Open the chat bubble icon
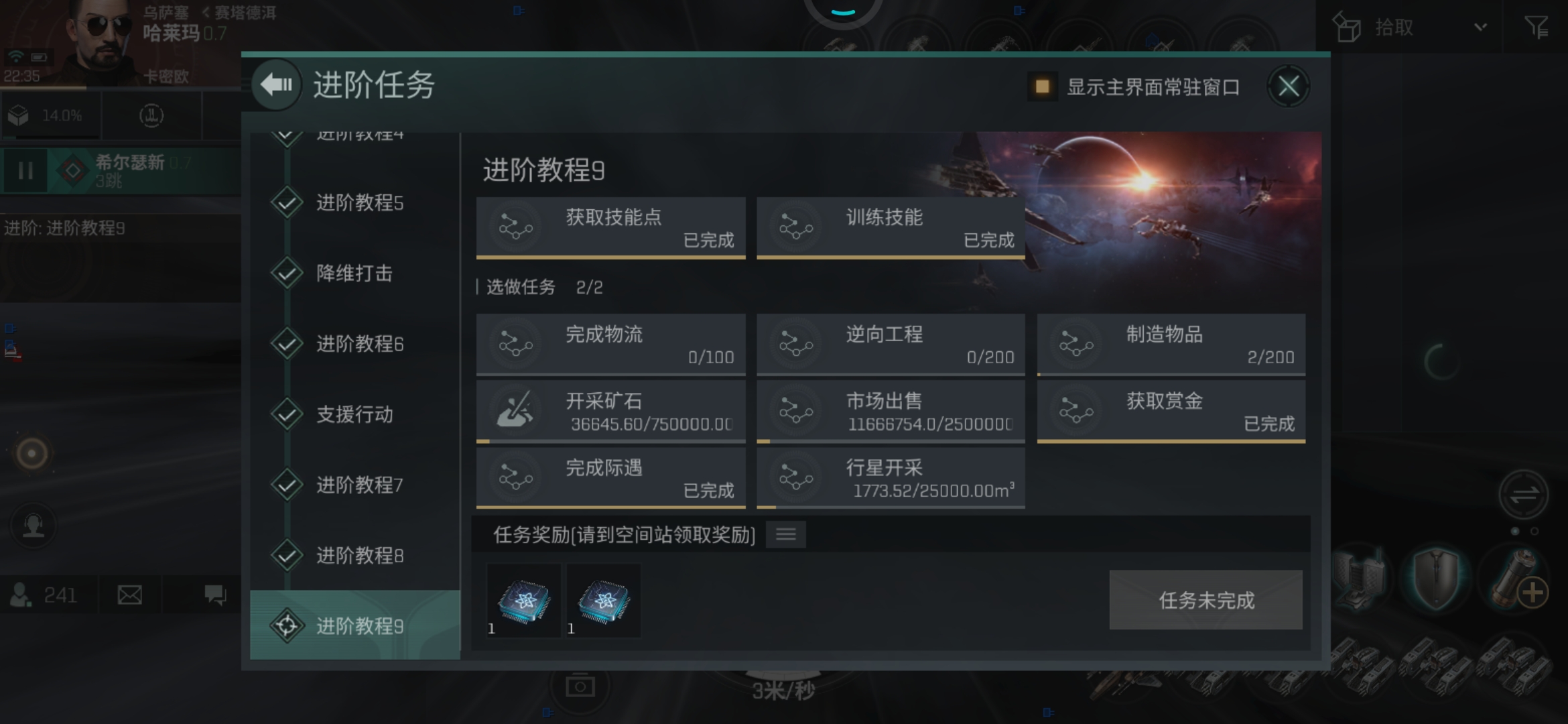 tap(215, 595)
